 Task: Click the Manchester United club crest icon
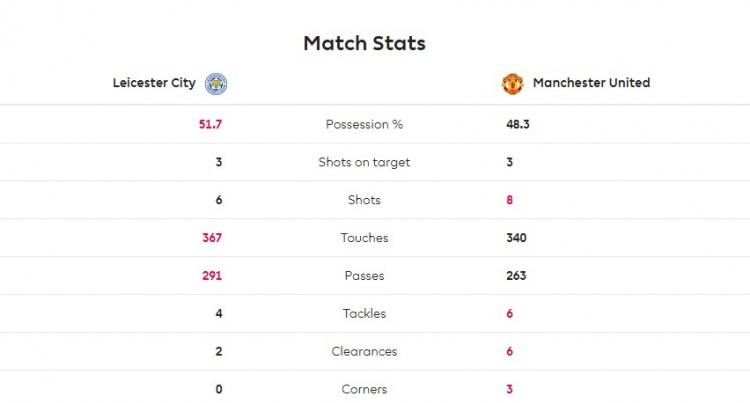pyautogui.click(x=512, y=84)
